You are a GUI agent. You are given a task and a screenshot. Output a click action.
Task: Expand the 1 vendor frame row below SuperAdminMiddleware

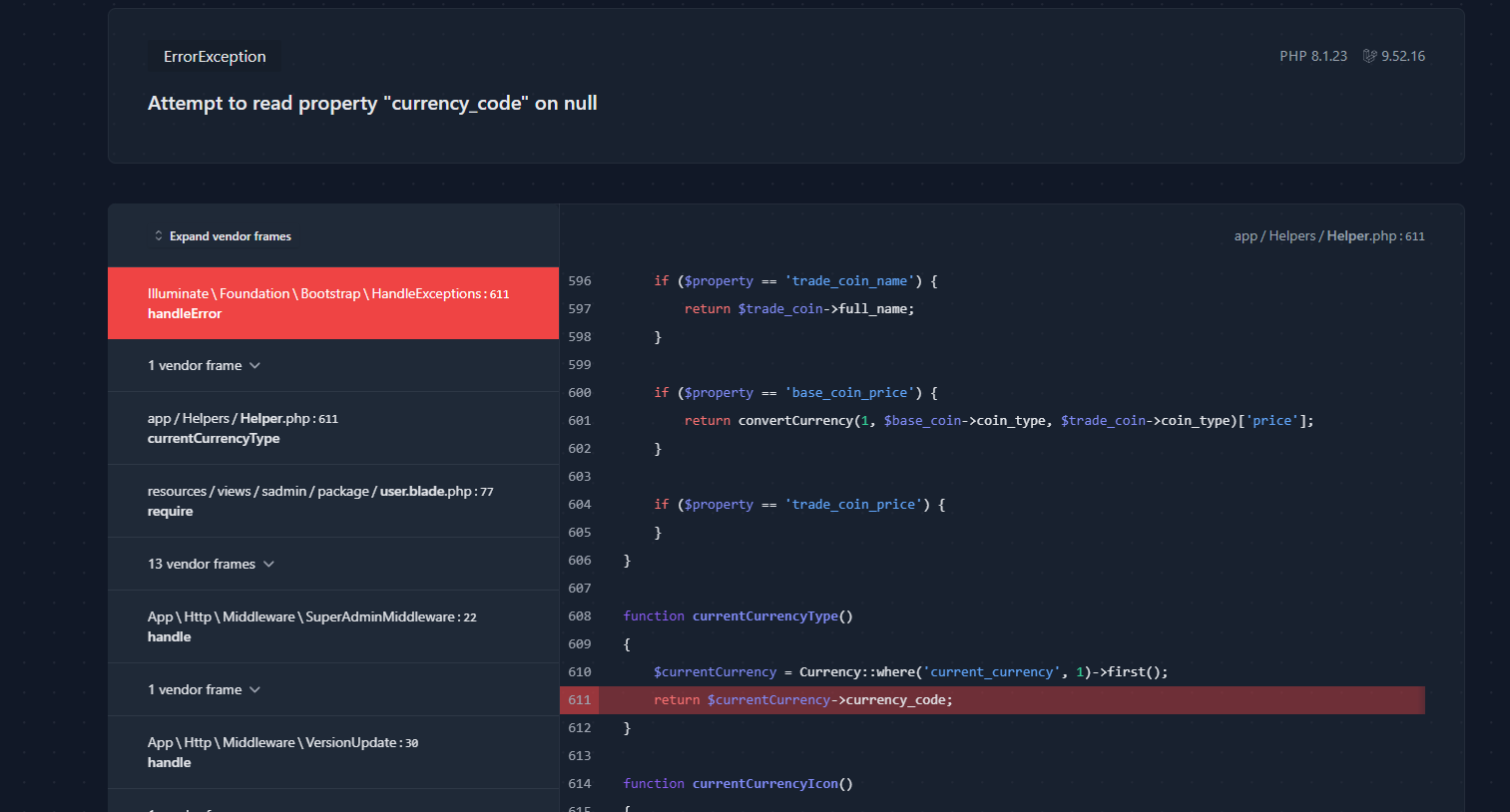click(204, 690)
